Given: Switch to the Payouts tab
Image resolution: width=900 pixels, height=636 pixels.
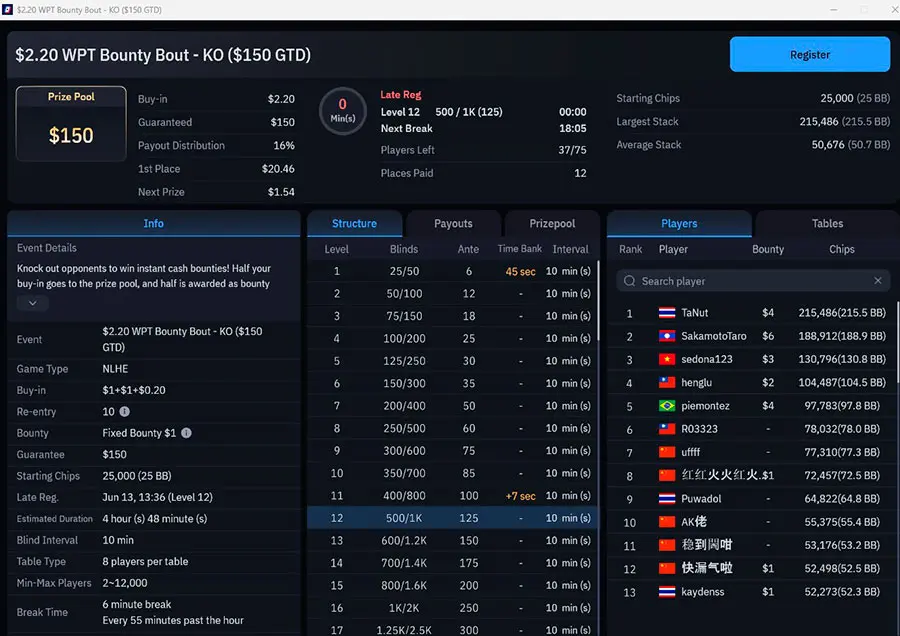Looking at the screenshot, I should [x=453, y=223].
